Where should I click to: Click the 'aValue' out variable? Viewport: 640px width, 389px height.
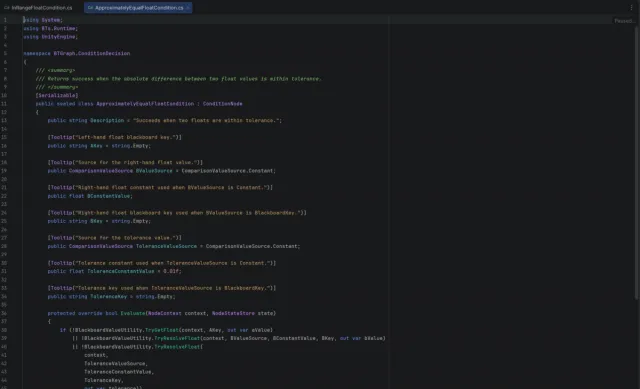pos(260,330)
